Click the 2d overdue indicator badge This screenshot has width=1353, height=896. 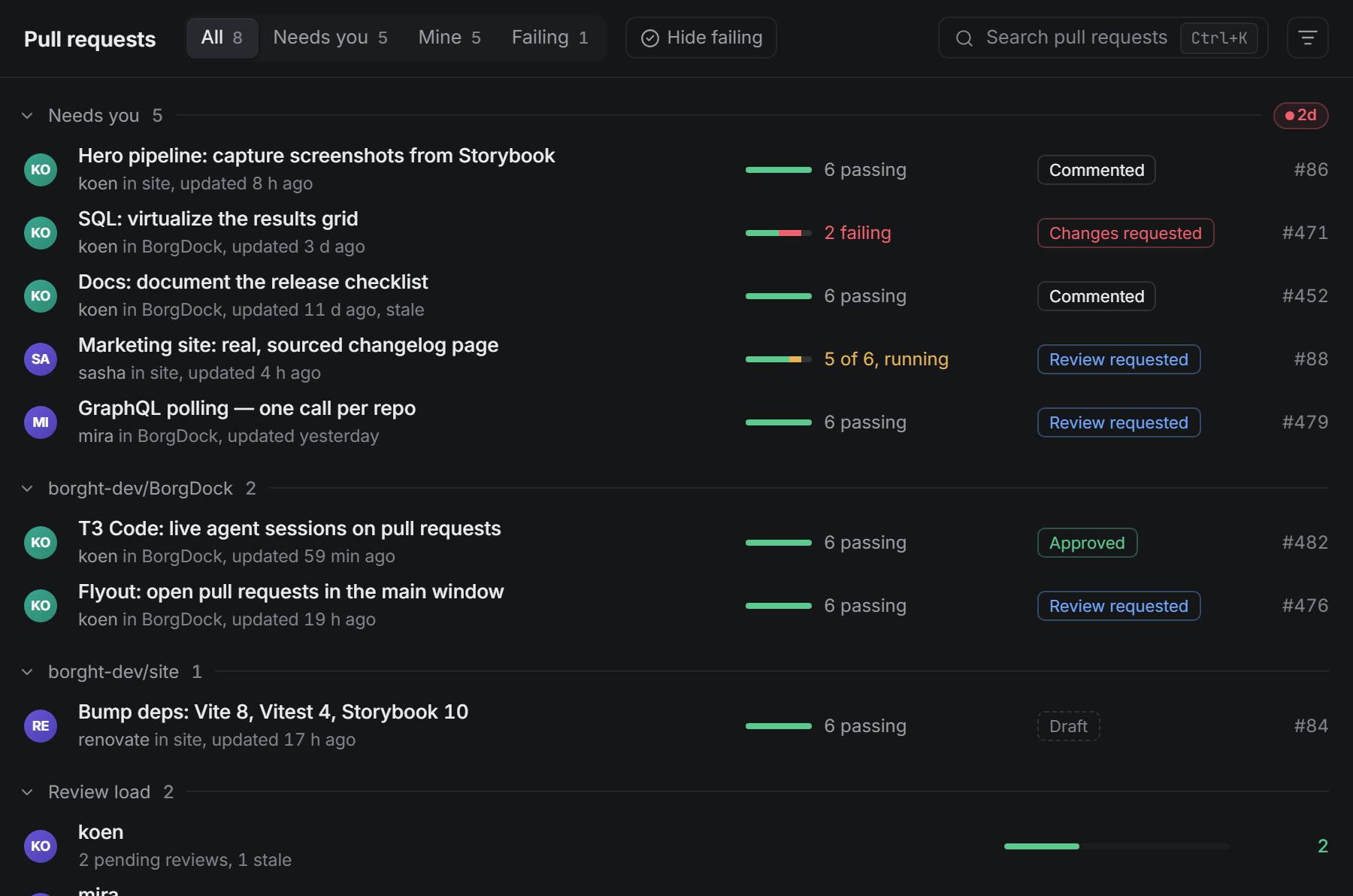click(1300, 116)
